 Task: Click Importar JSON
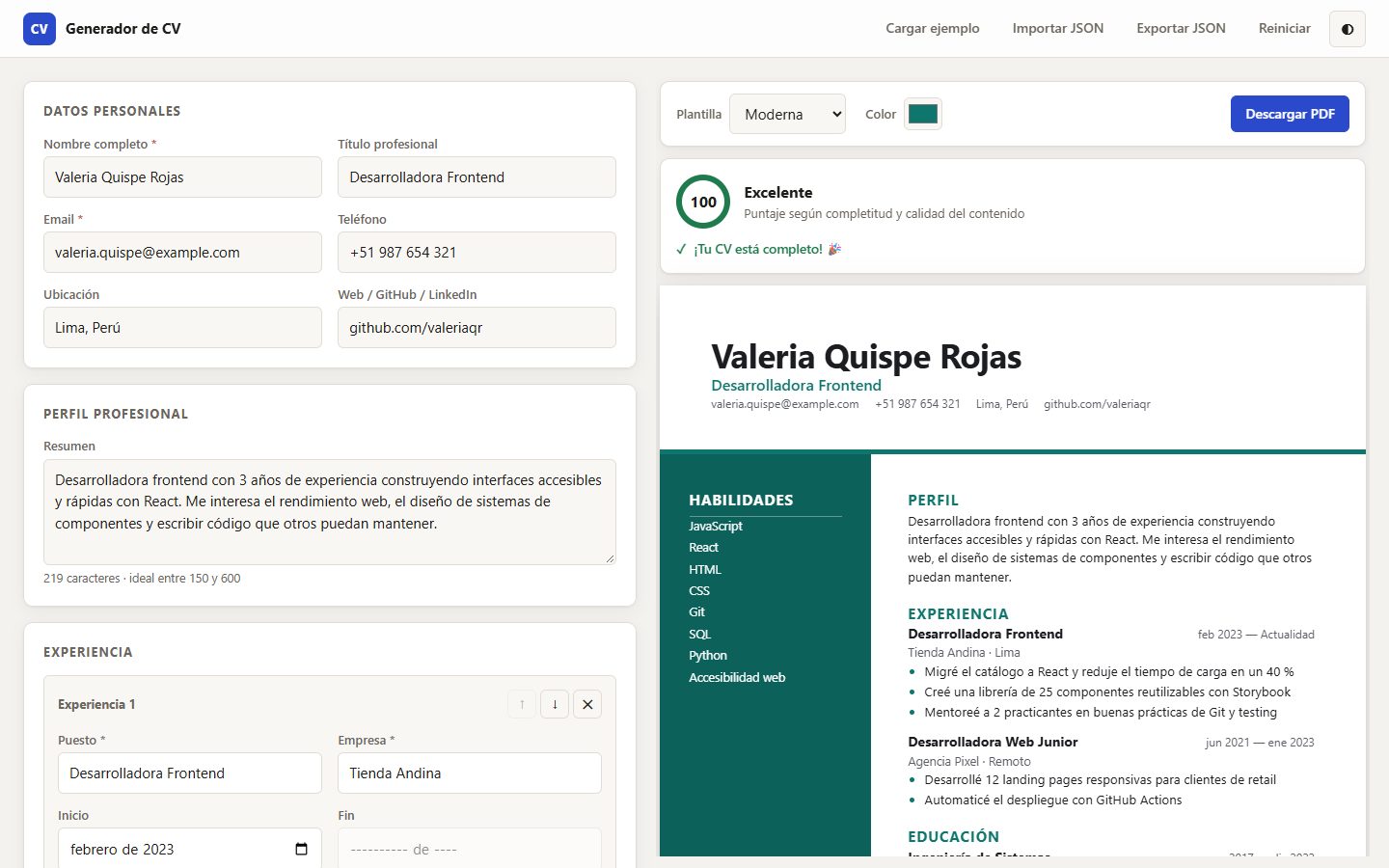pyautogui.click(x=1058, y=29)
